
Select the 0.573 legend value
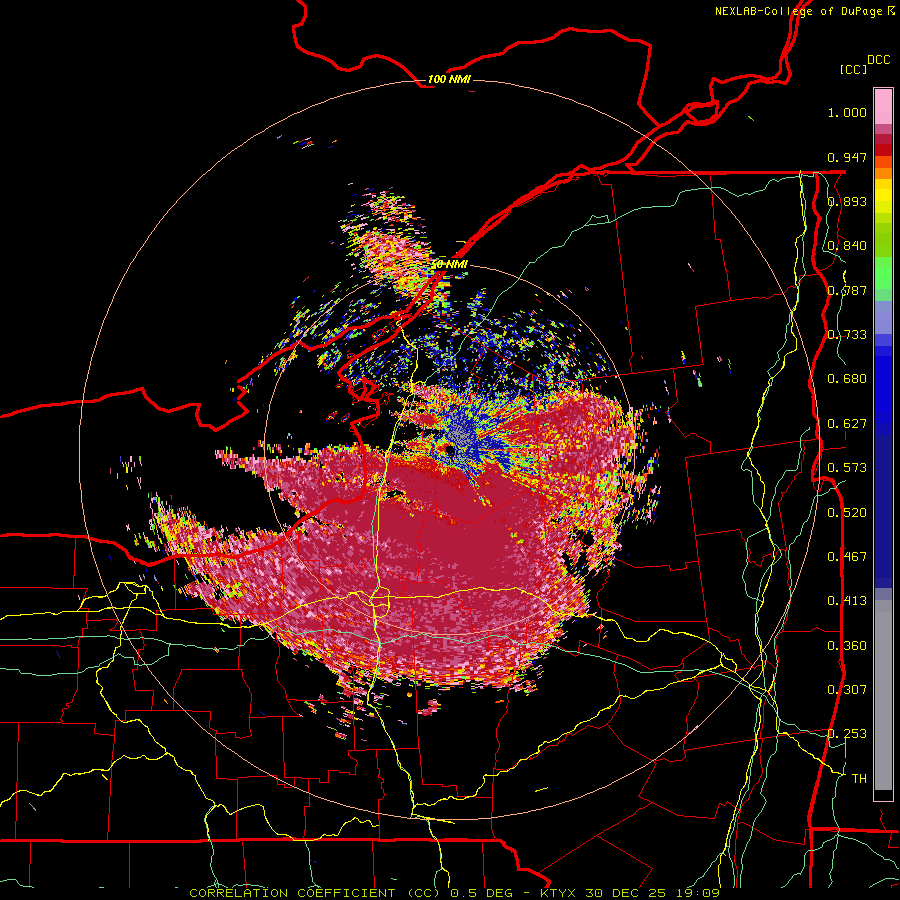[x=847, y=468]
